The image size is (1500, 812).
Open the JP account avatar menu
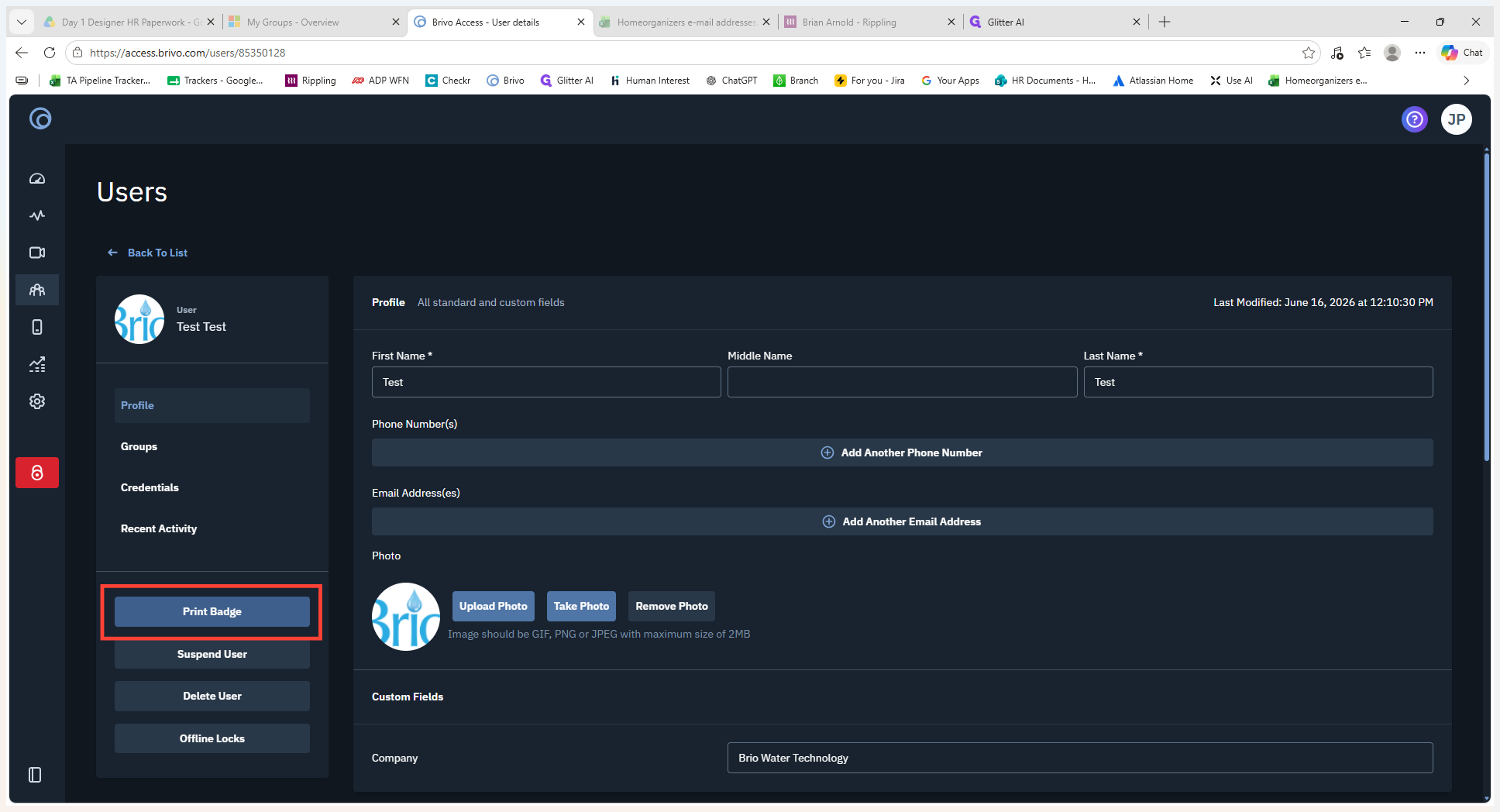pyautogui.click(x=1457, y=119)
